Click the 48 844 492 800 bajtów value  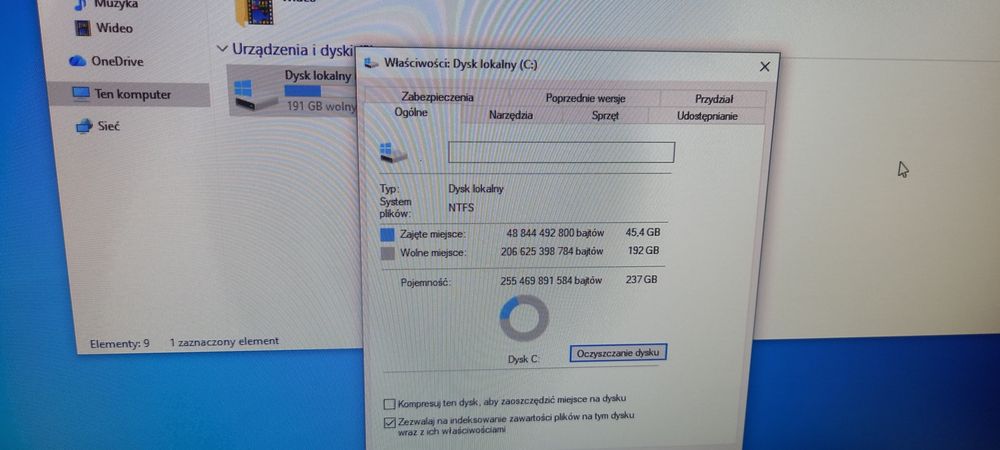(555, 233)
